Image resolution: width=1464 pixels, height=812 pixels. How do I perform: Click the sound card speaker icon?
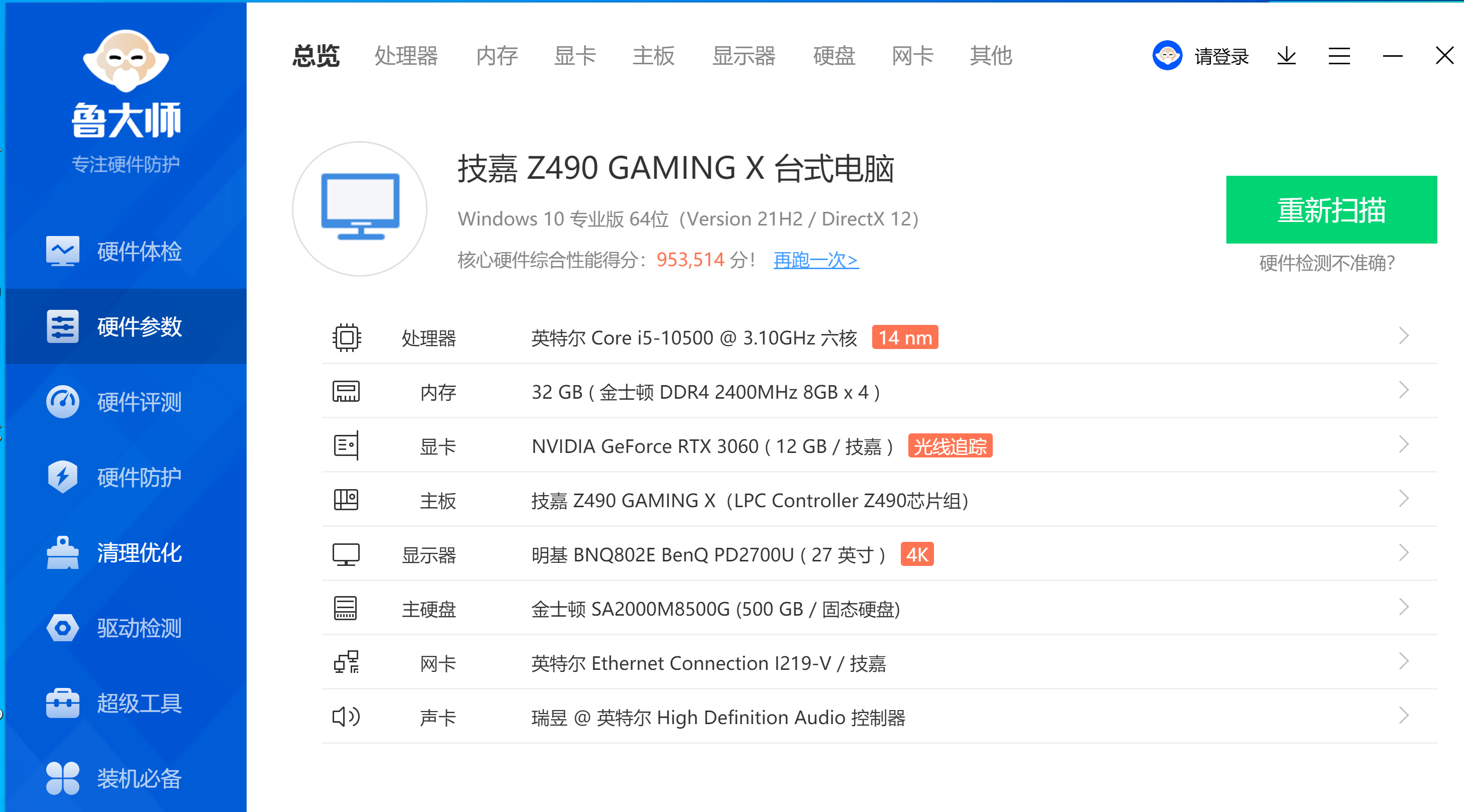click(346, 717)
